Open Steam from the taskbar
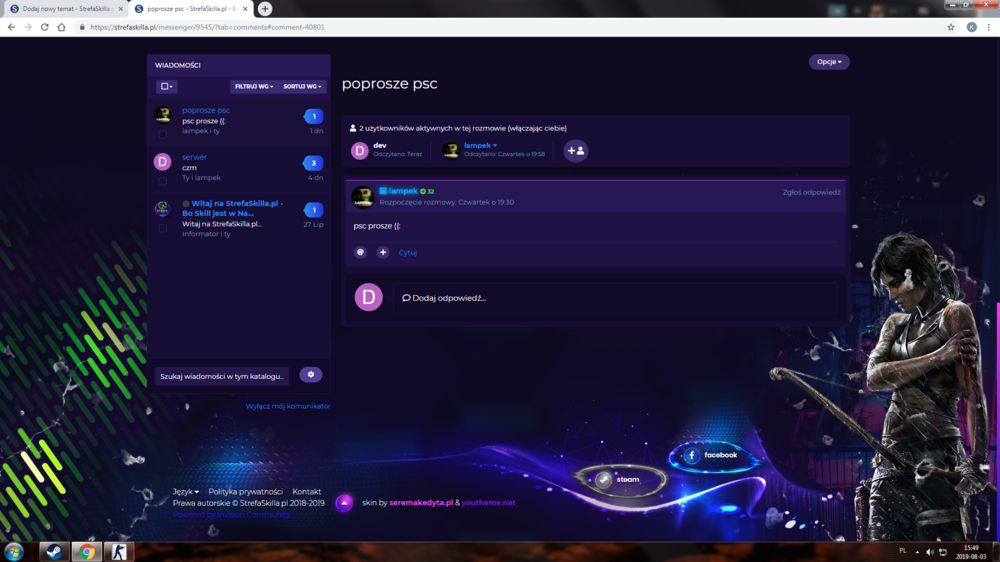1000x562 pixels. (x=54, y=552)
